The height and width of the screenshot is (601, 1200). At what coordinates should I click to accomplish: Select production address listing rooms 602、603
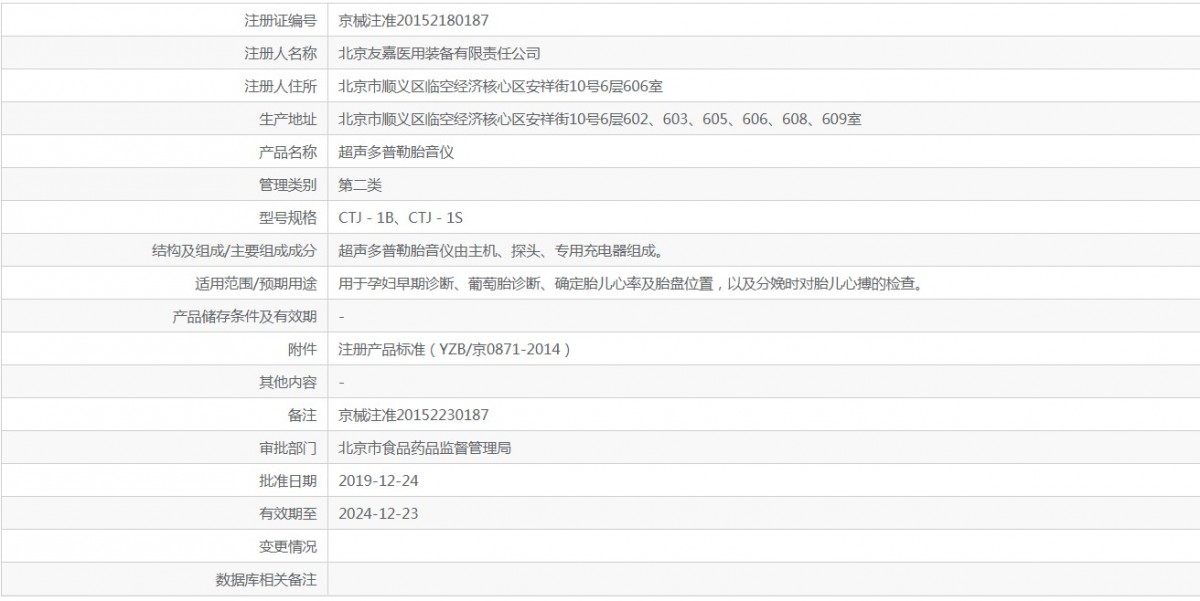click(600, 119)
